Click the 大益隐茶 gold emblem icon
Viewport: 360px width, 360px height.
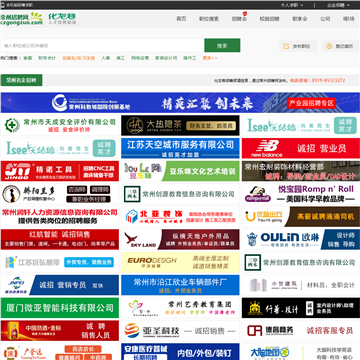[135, 125]
